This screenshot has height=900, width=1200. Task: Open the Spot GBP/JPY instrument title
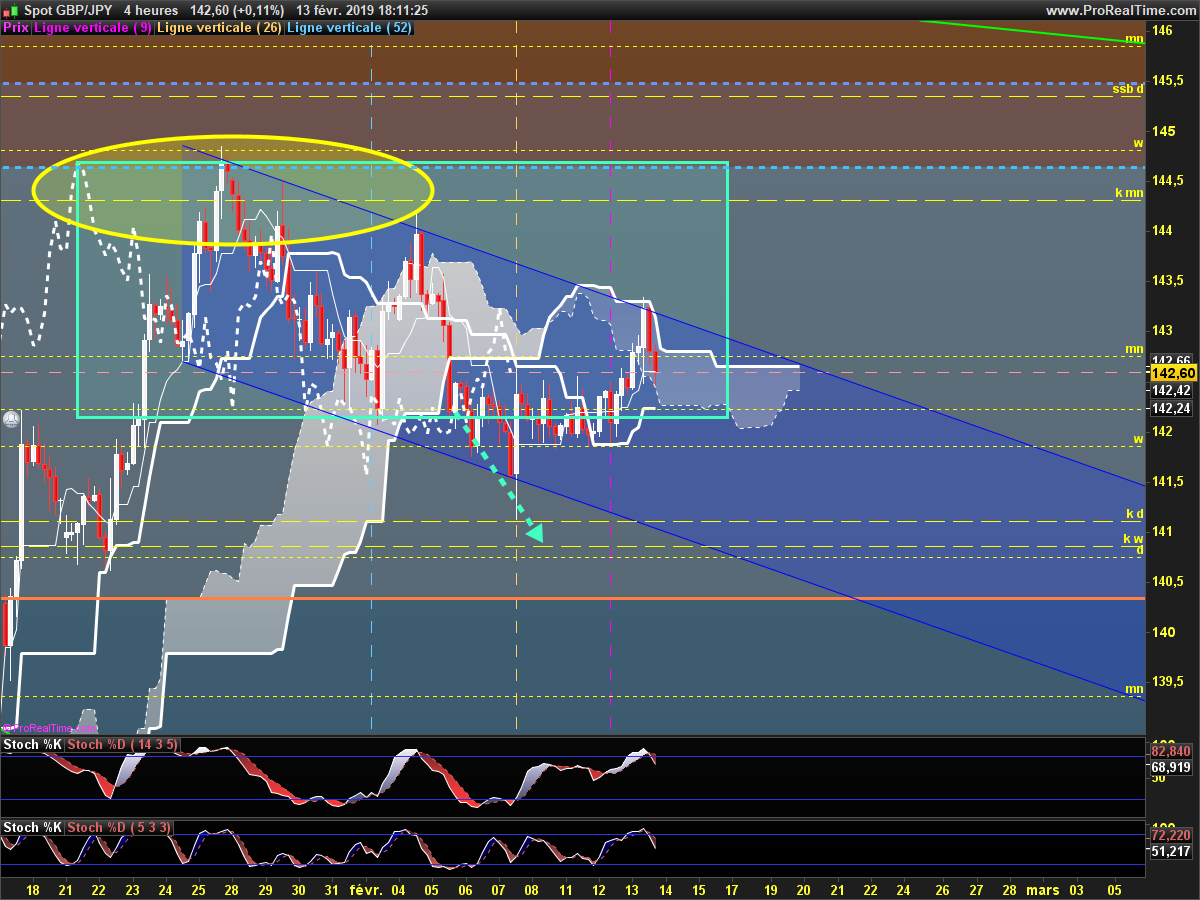[67, 10]
